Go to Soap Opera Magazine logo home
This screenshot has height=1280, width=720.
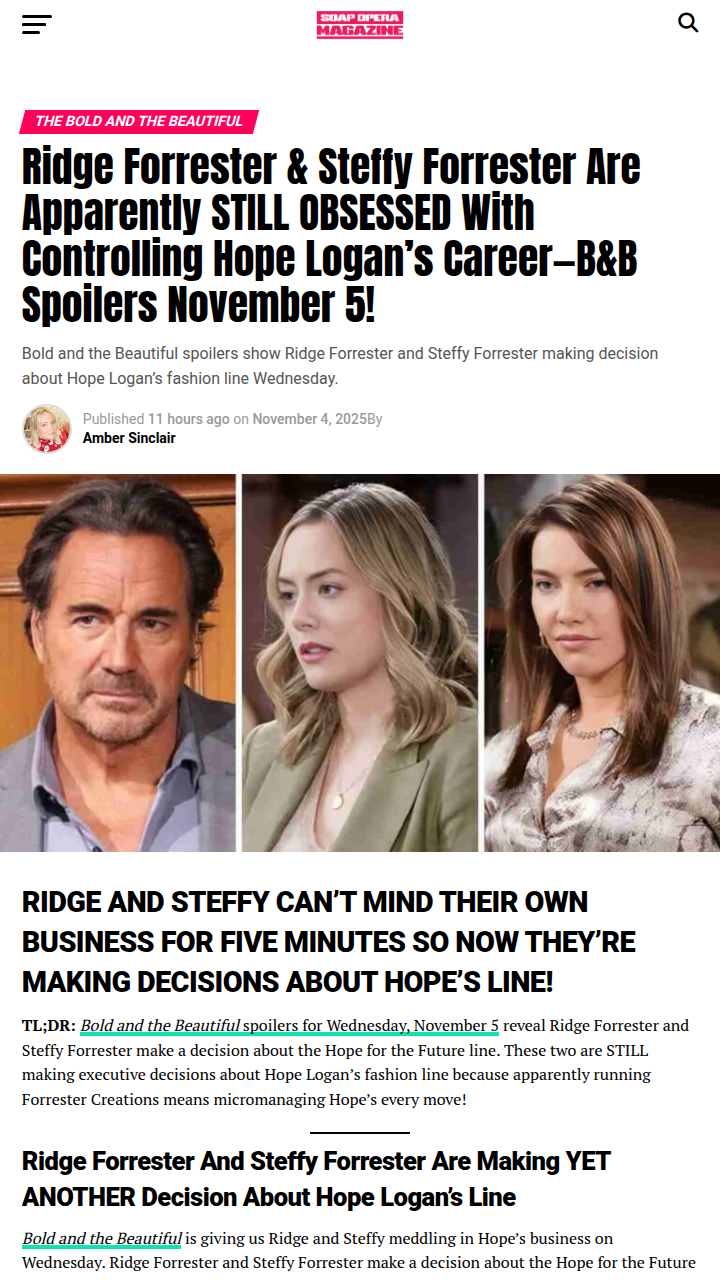[360, 24]
